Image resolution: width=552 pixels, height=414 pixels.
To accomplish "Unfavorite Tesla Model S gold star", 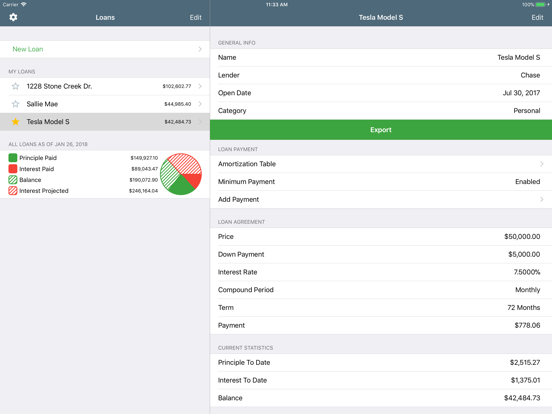I will [15, 122].
